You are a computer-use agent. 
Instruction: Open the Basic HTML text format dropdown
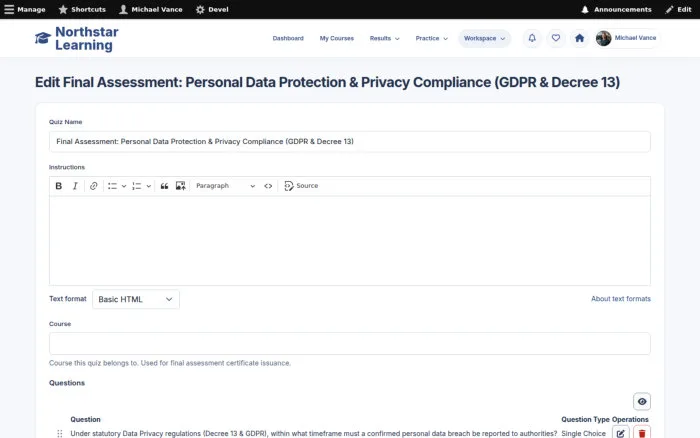point(136,299)
